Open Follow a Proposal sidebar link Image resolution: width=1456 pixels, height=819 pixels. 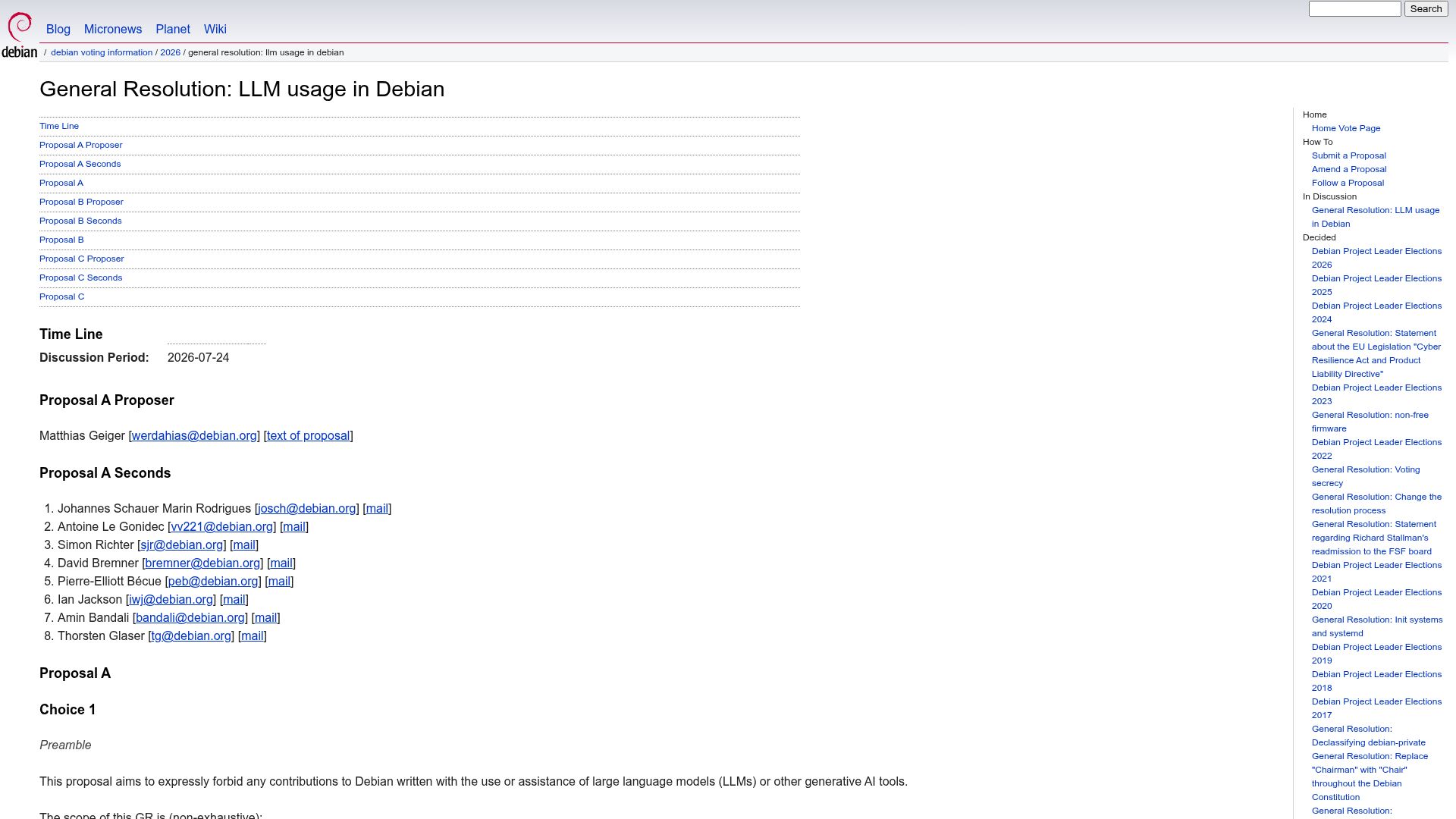pyautogui.click(x=1348, y=183)
